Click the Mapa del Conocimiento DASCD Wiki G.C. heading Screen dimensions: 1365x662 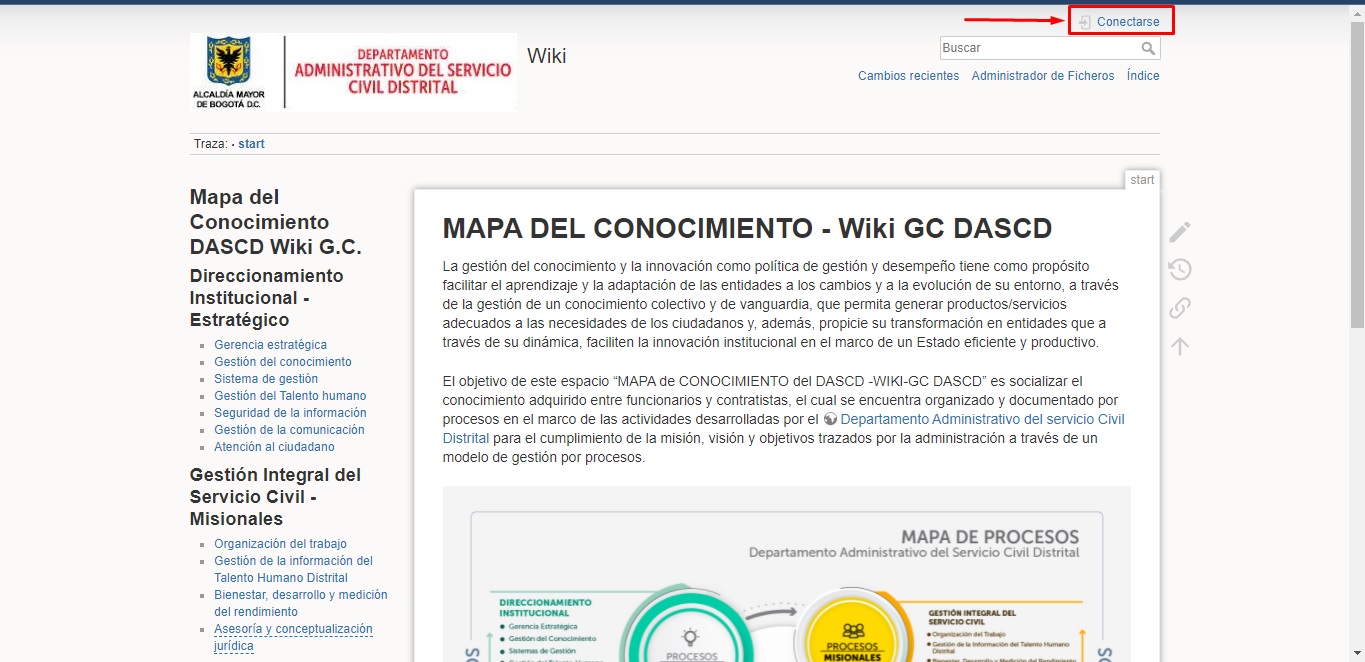pos(275,222)
